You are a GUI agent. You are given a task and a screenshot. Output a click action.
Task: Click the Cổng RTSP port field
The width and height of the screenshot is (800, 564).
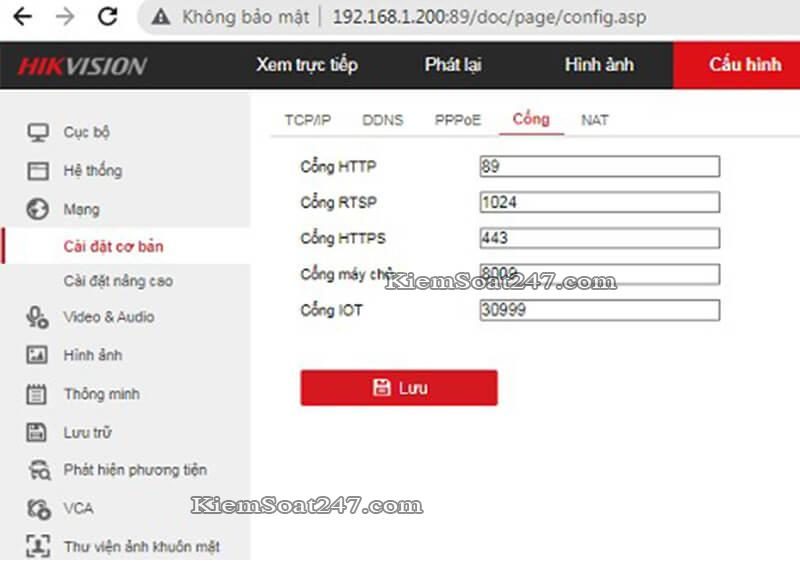[599, 202]
